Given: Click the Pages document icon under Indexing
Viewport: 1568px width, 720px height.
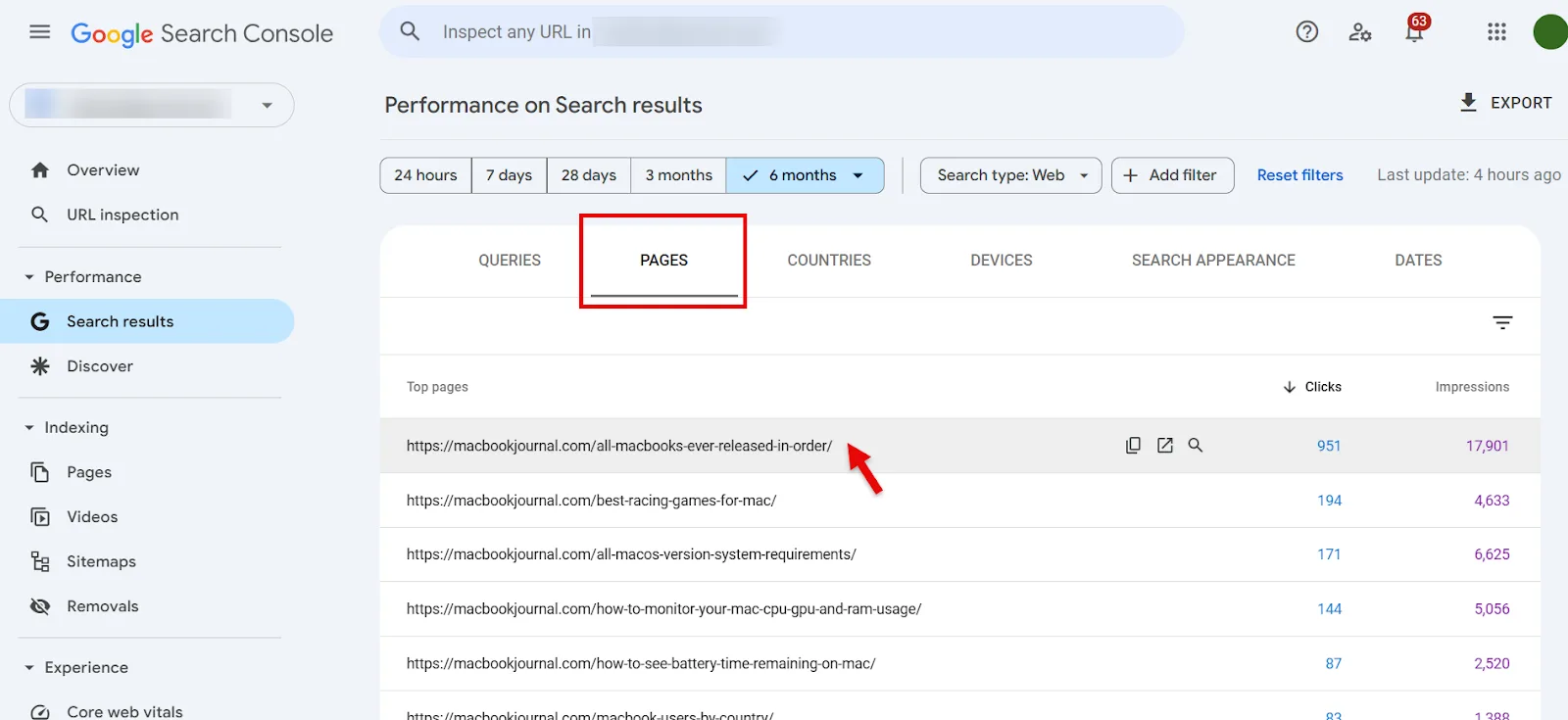Looking at the screenshot, I should click(40, 472).
